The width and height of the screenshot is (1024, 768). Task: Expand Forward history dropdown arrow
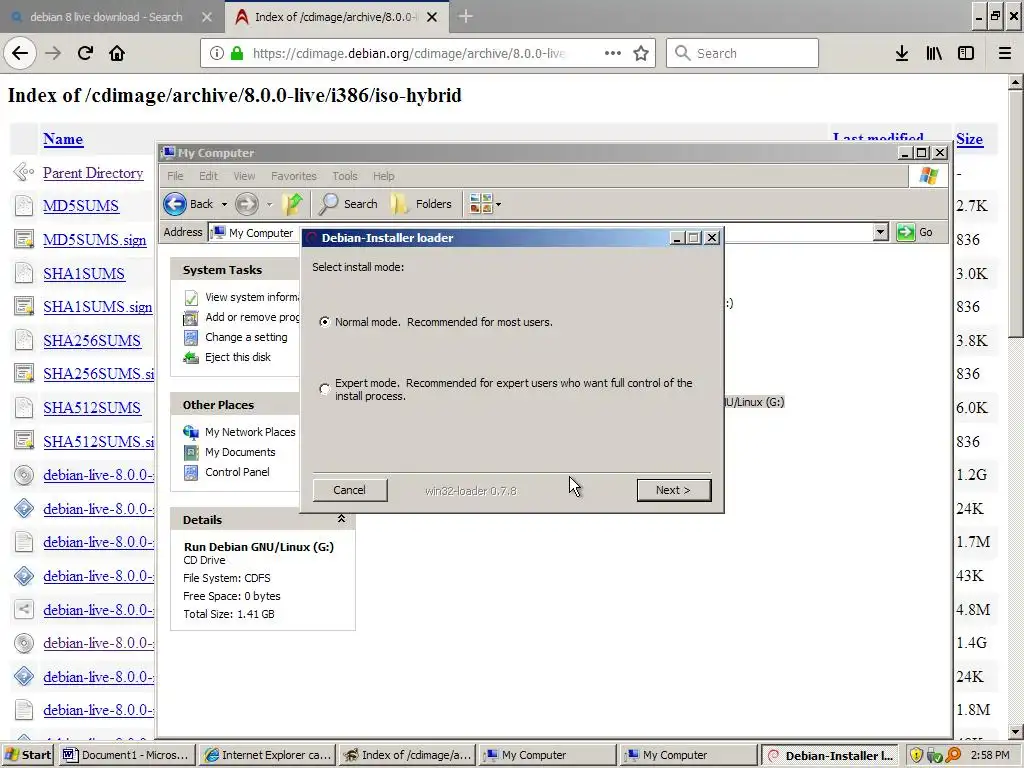pos(269,204)
